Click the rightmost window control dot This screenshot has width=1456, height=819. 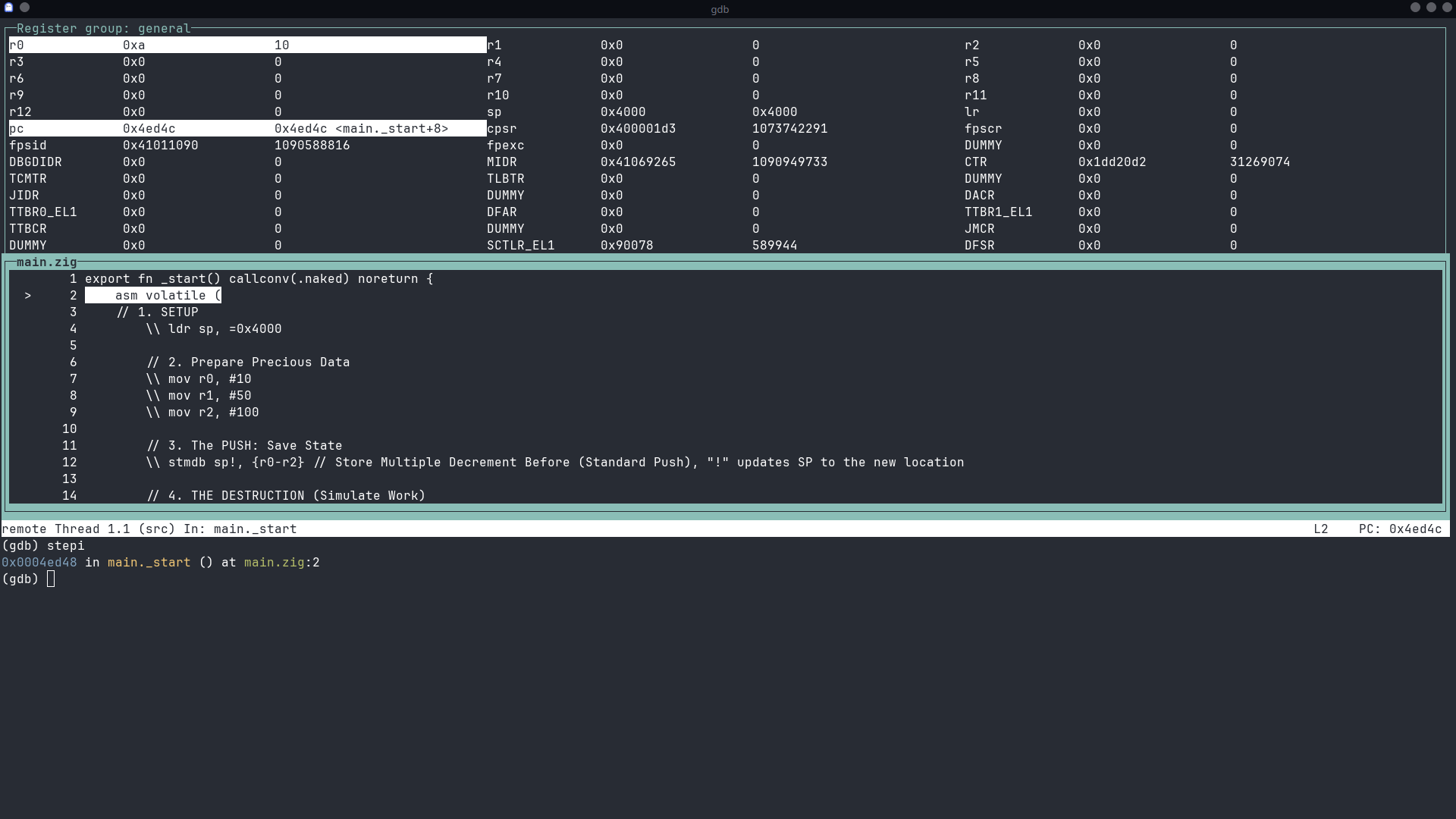1446,8
